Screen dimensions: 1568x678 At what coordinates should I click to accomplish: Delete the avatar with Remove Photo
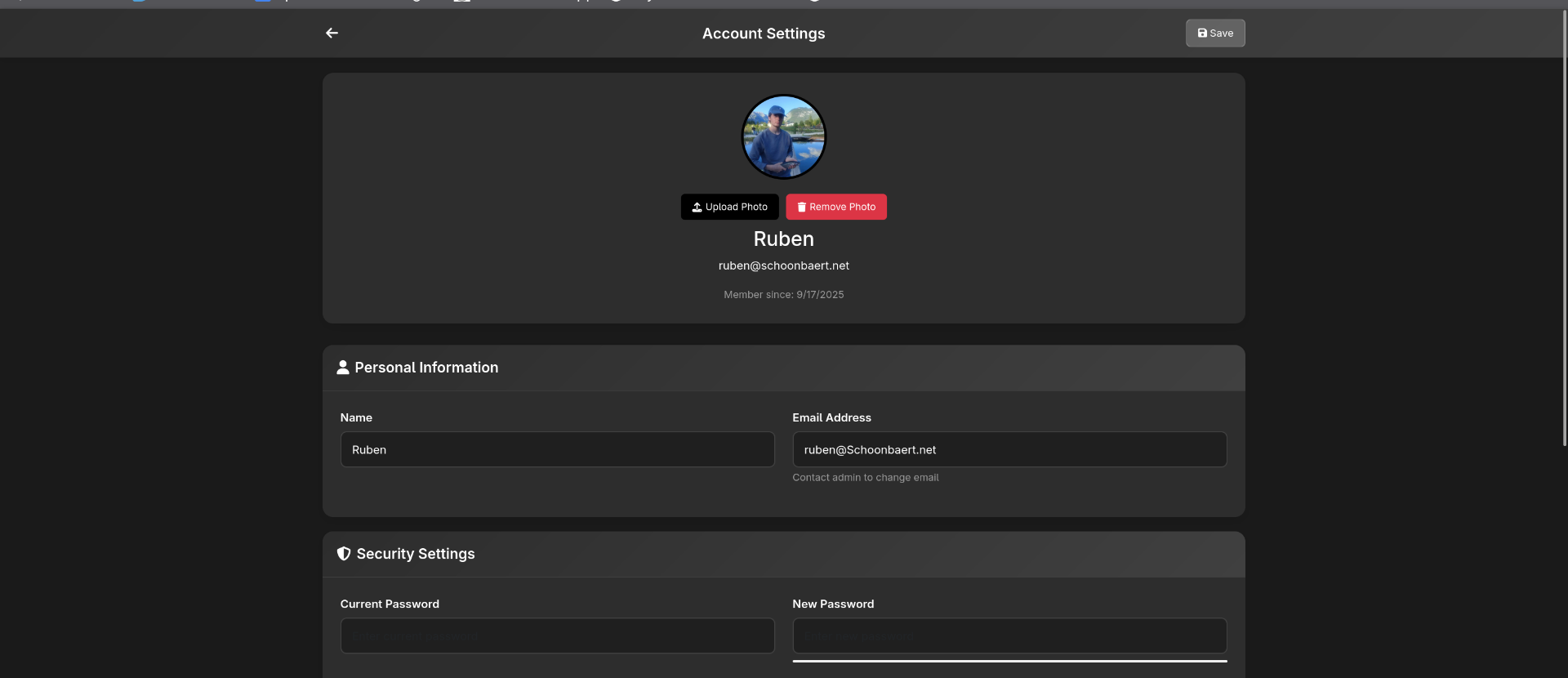point(835,207)
